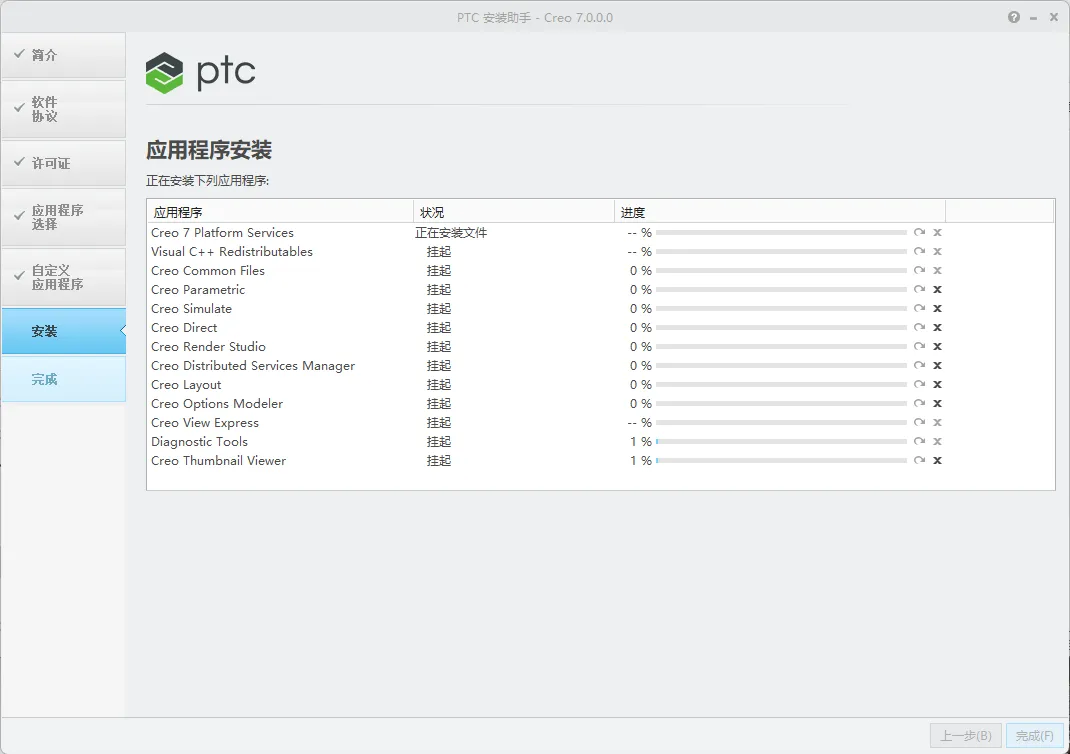The image size is (1070, 754).
Task: Select the 完成 step in sidebar
Action: (63, 379)
